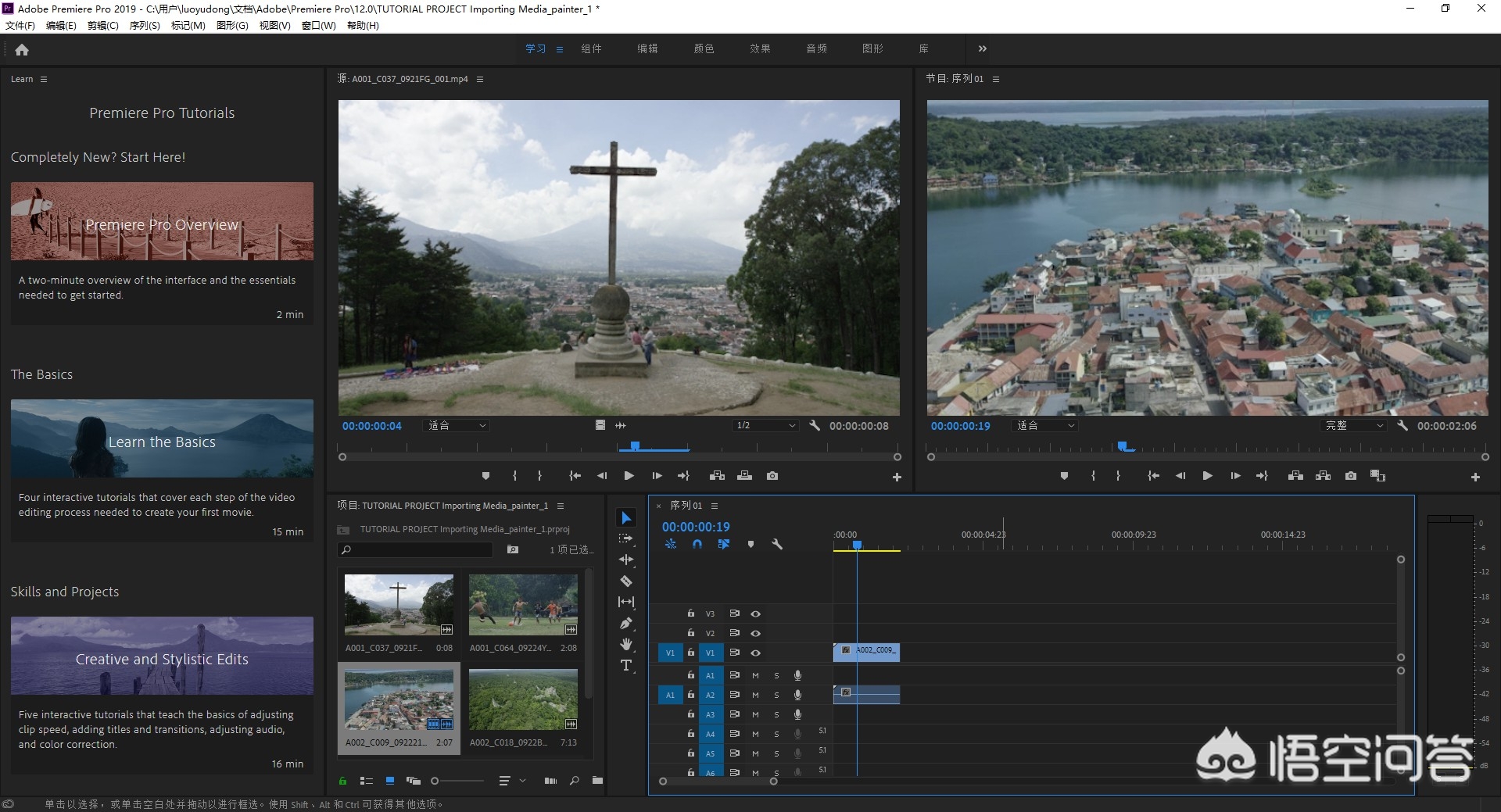Step forward one frame in Program monitor
1501x812 pixels.
pos(1235,476)
